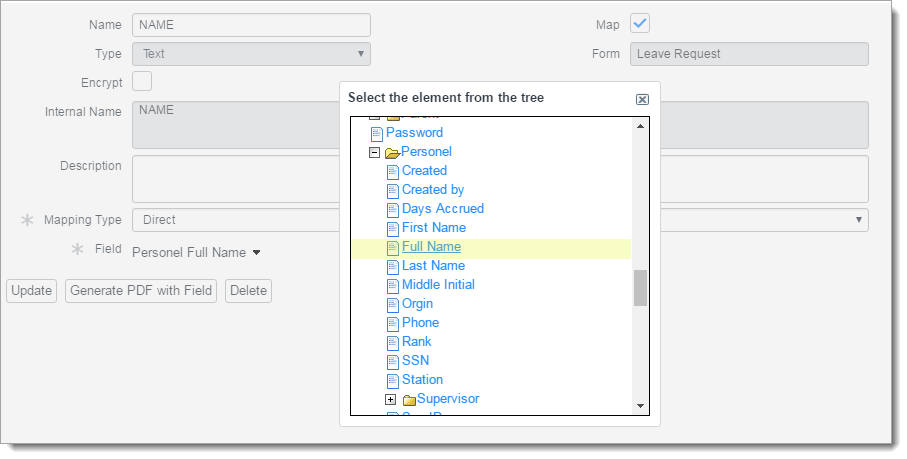Close the element tree popup

coord(642,99)
